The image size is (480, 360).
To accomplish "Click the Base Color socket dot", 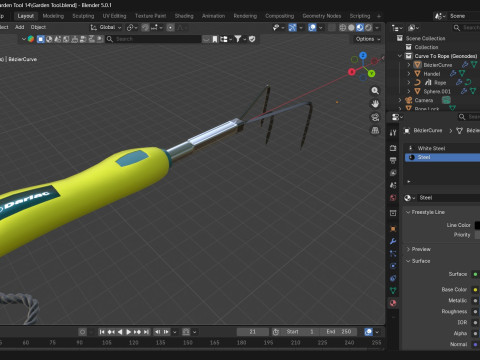I will pos(475,290).
